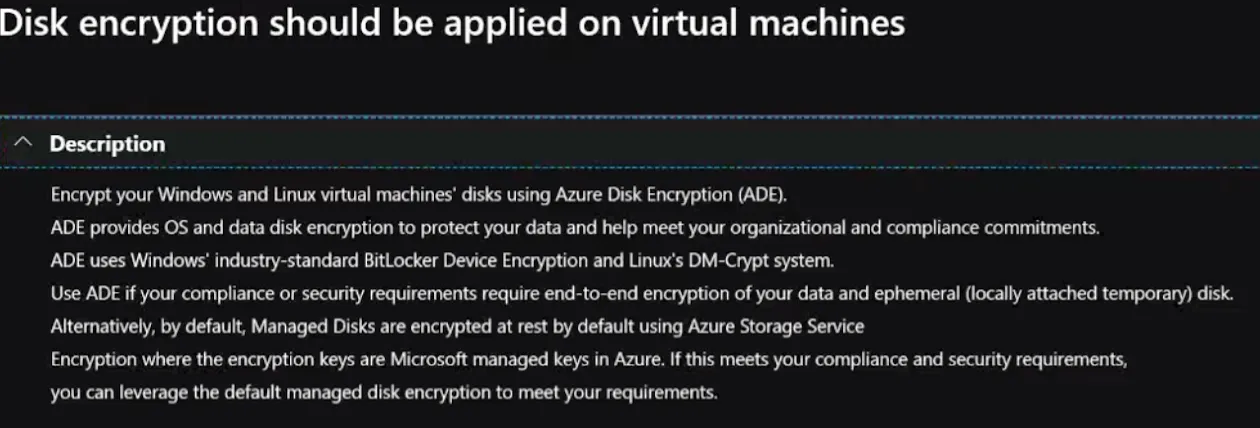Click the words 'industry-standard' in the description
This screenshot has height=428, width=1260.
286,260
